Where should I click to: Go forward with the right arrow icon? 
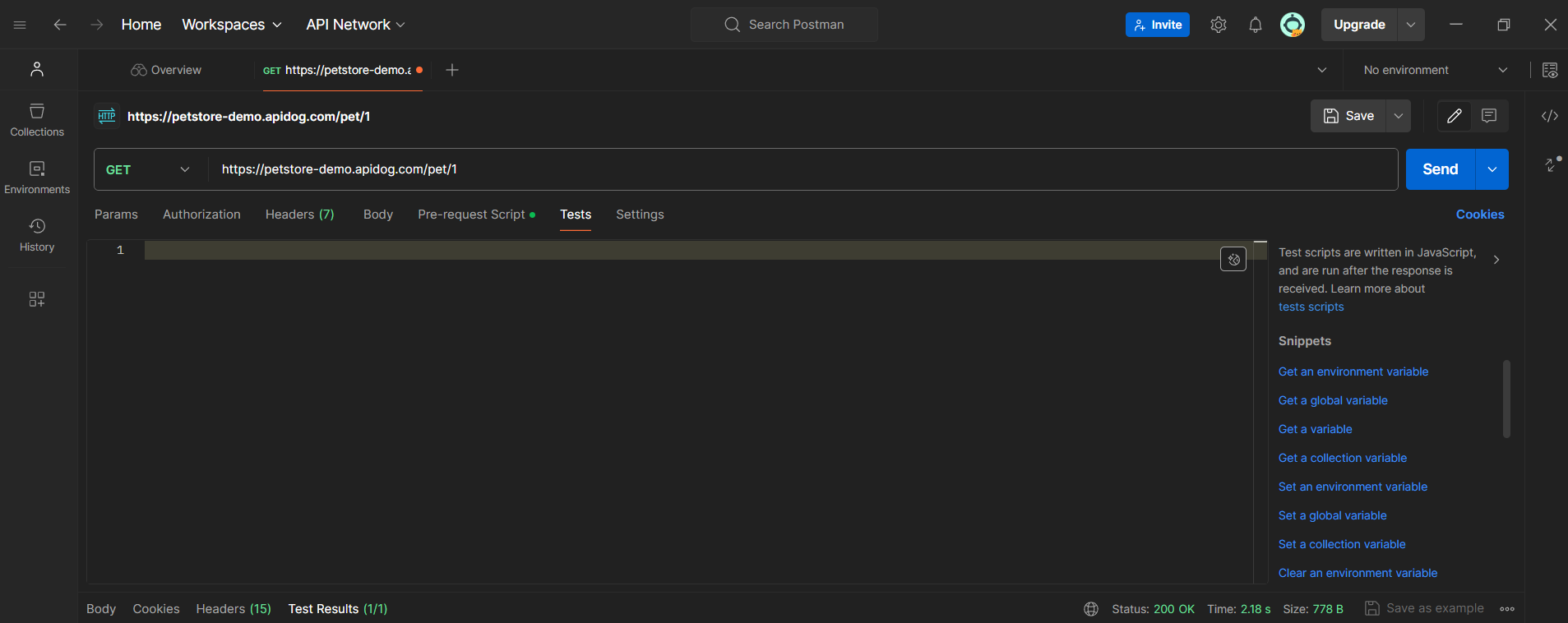click(97, 25)
